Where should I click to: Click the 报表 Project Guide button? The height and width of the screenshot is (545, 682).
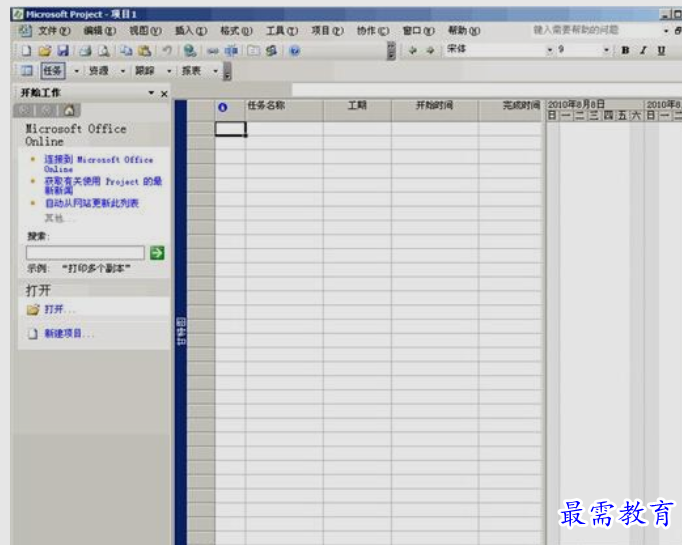point(191,70)
